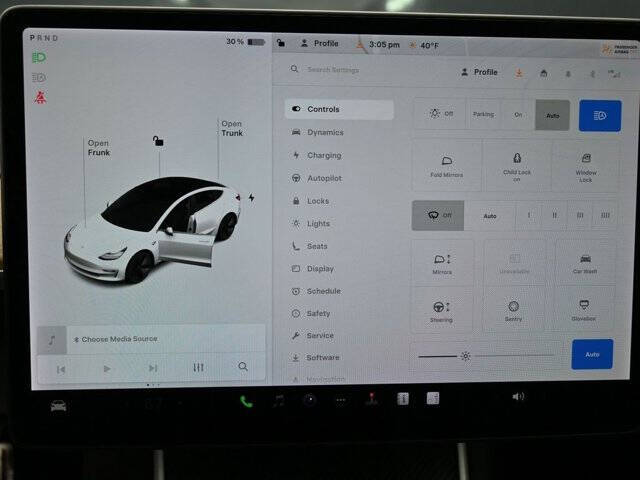The image size is (640, 480).
Task: Tap the media previous track button
Action: click(61, 369)
